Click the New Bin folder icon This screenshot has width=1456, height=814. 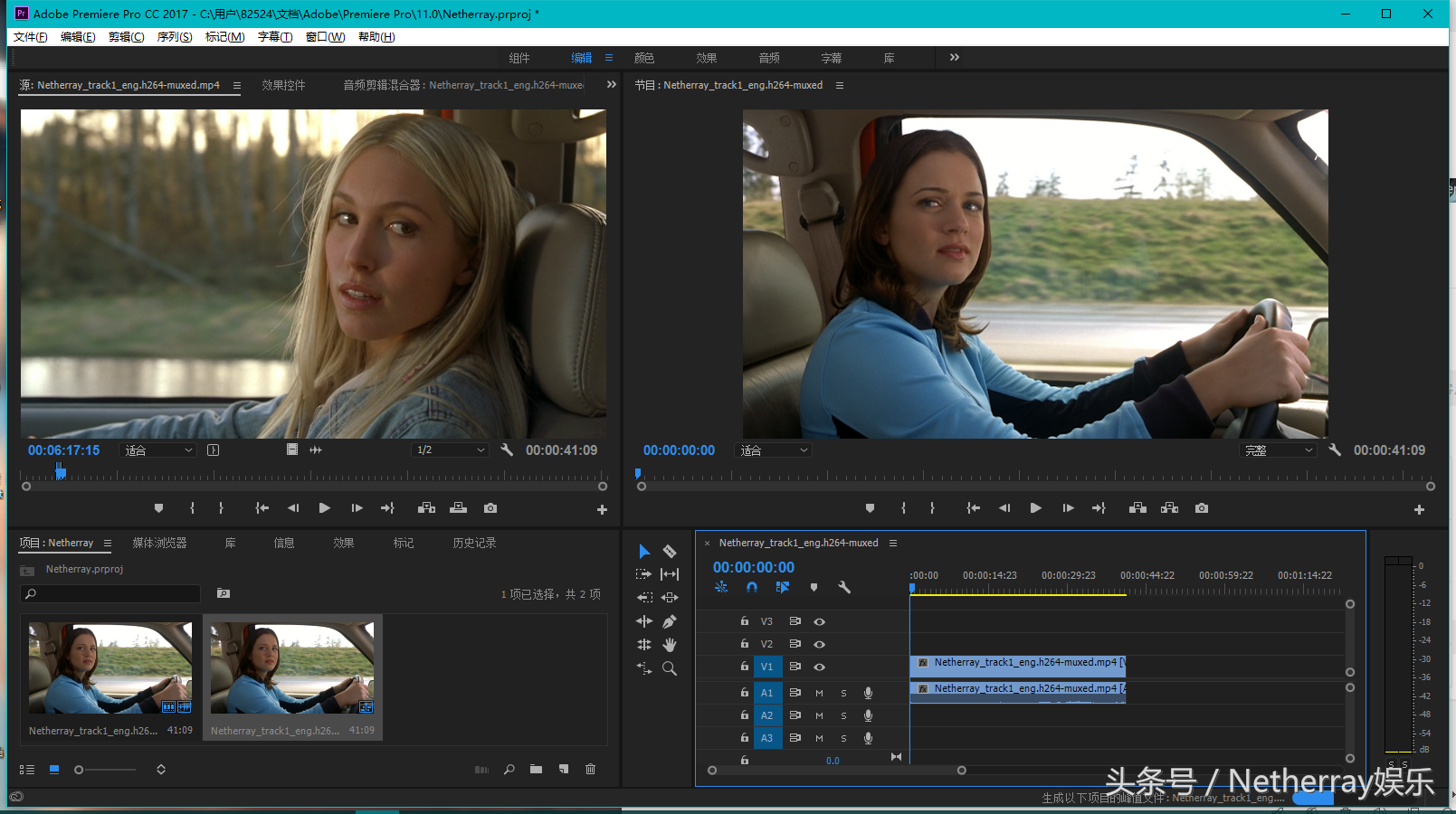click(537, 769)
